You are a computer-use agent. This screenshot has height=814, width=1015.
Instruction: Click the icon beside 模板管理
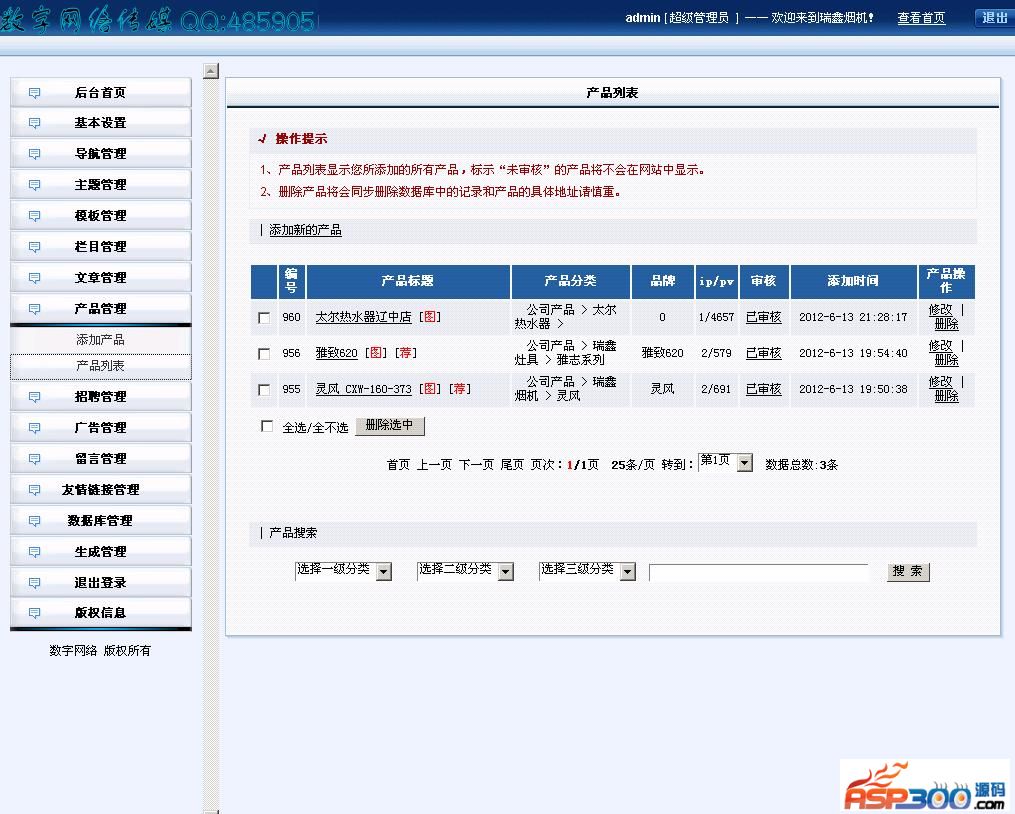click(x=34, y=216)
